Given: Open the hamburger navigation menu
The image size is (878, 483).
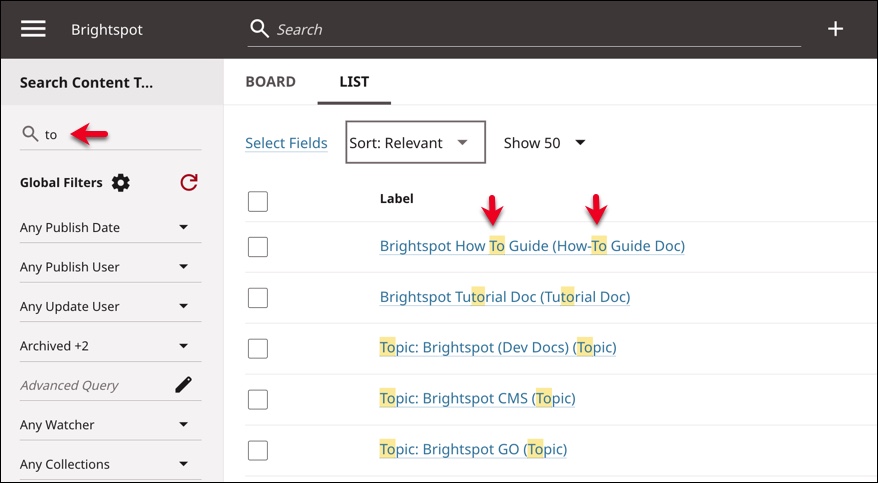Looking at the screenshot, I should click(33, 29).
